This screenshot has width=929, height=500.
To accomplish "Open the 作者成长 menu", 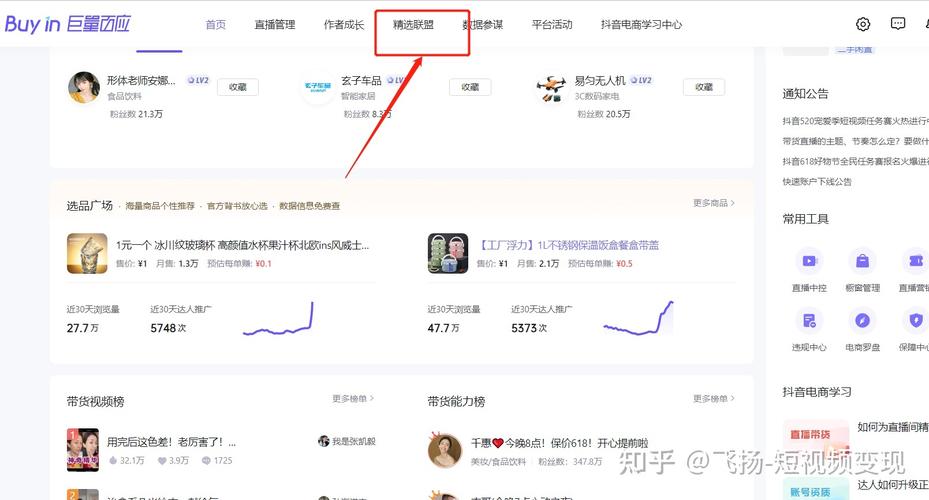I will click(x=344, y=25).
